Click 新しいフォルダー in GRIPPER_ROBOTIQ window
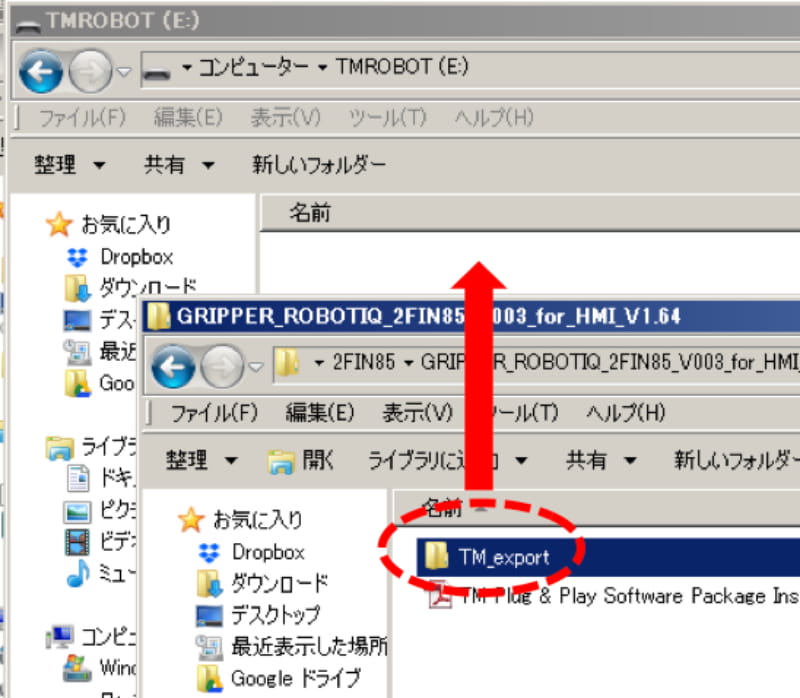Viewport: 800px width, 698px height. [736, 460]
